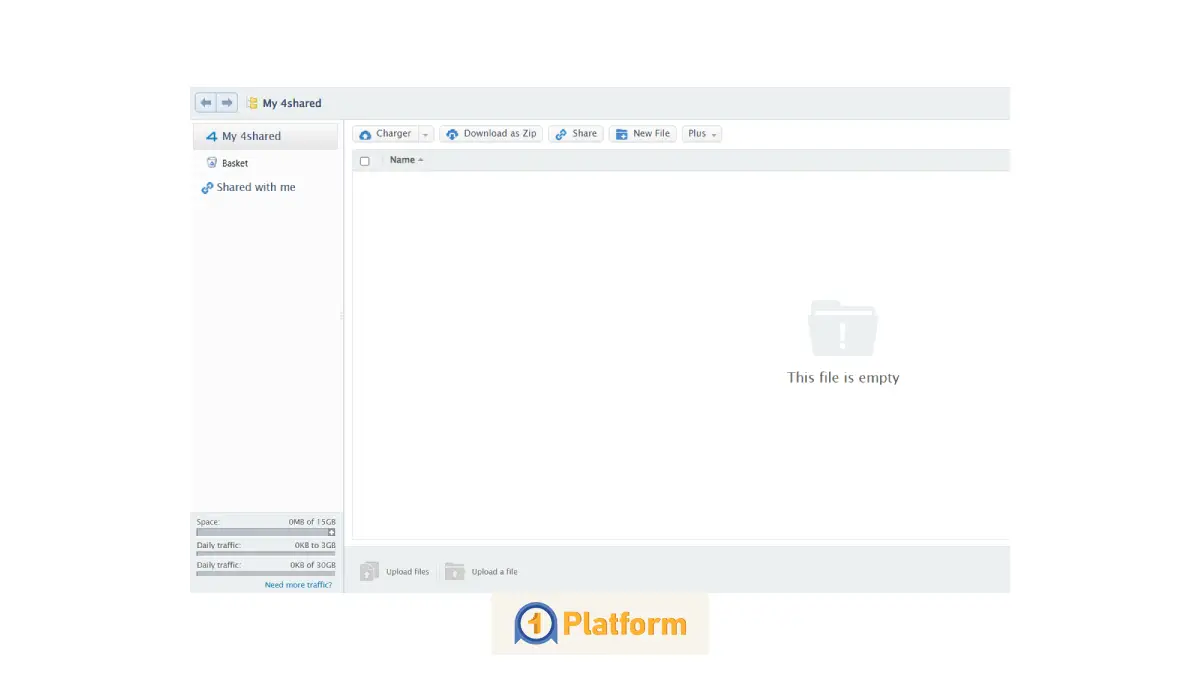Open the Need more traffic? link
1200x675 pixels.
[x=298, y=585]
